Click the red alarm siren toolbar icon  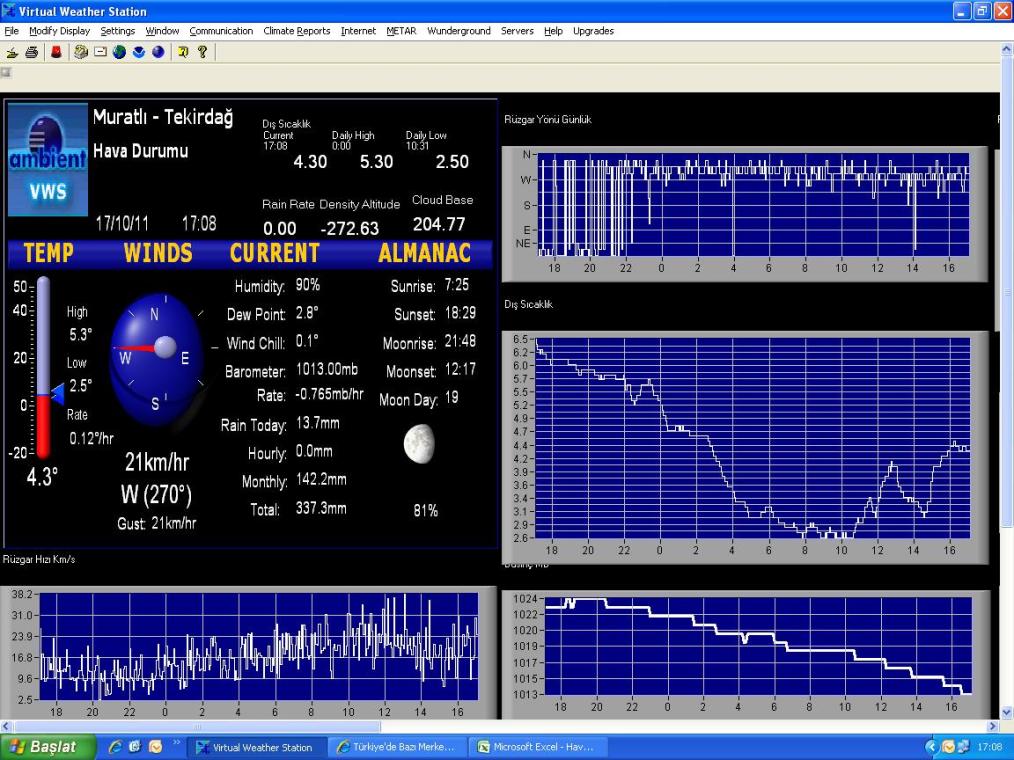click(56, 52)
